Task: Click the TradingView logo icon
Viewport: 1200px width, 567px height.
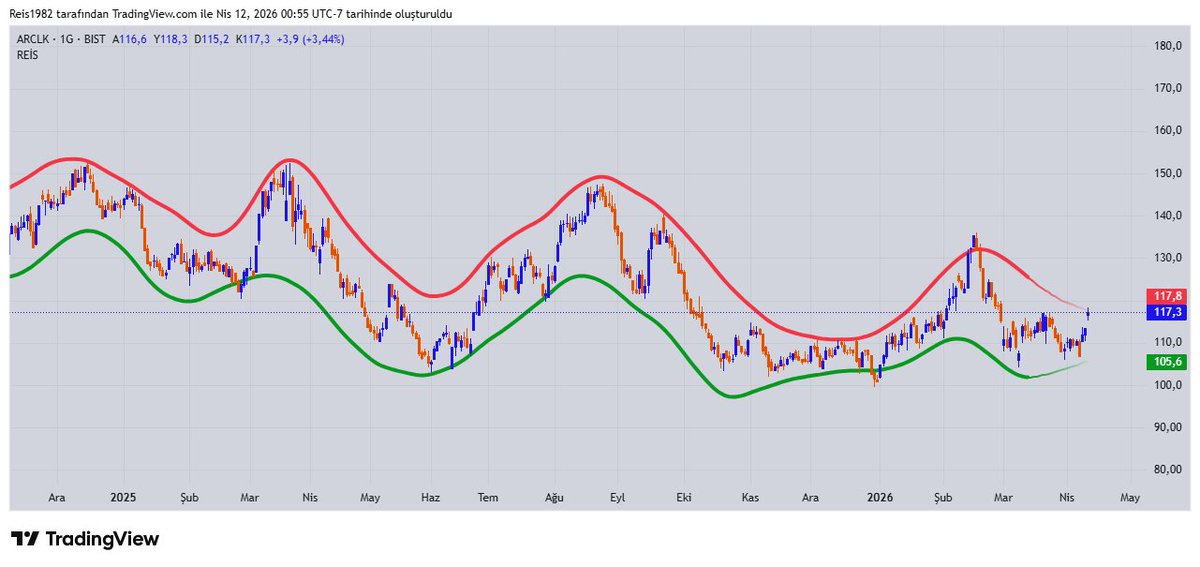Action: pyautogui.click(x=25, y=539)
